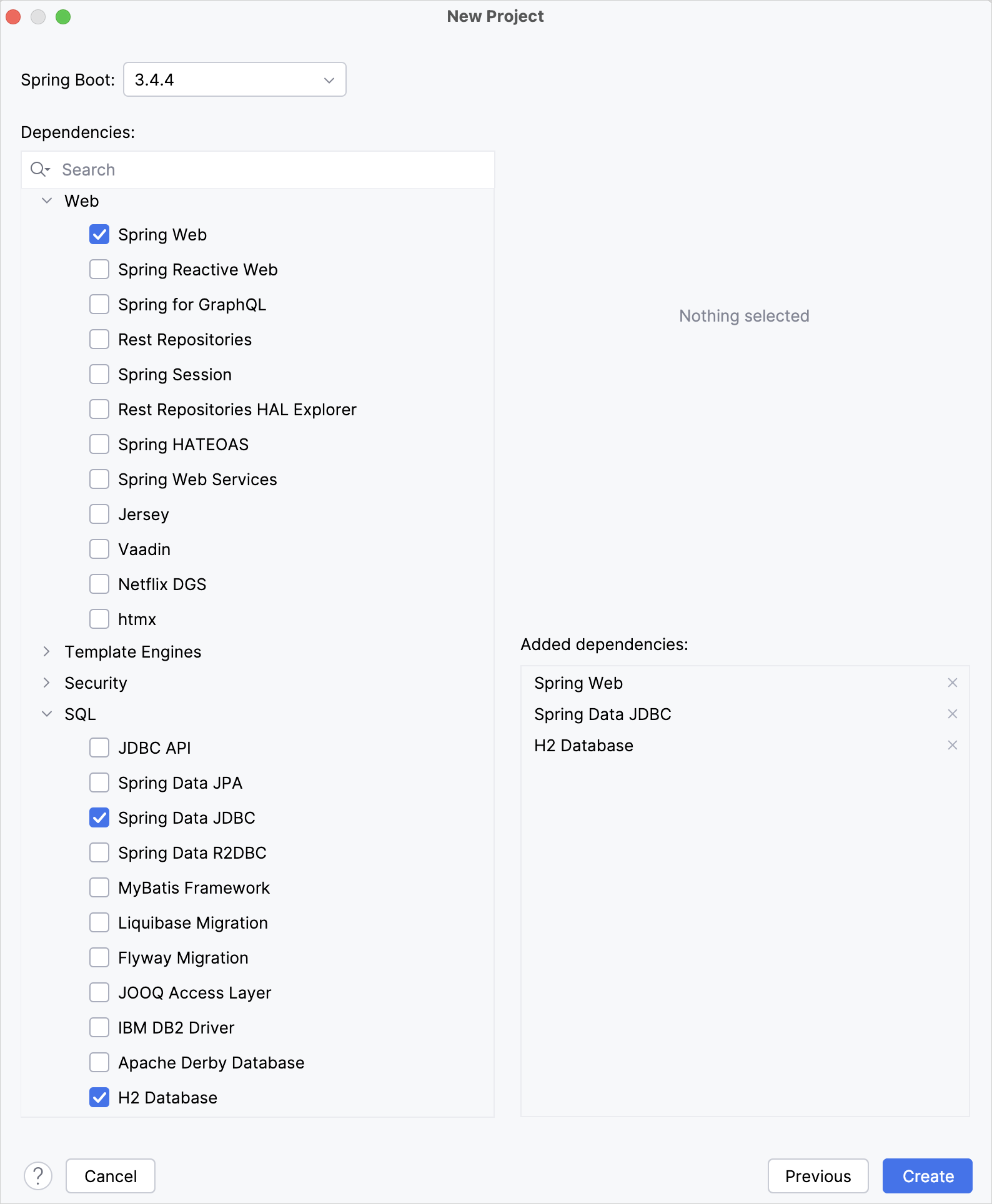This screenshot has height=1204, width=992.
Task: Click the help question mark icon
Action: [x=38, y=1176]
